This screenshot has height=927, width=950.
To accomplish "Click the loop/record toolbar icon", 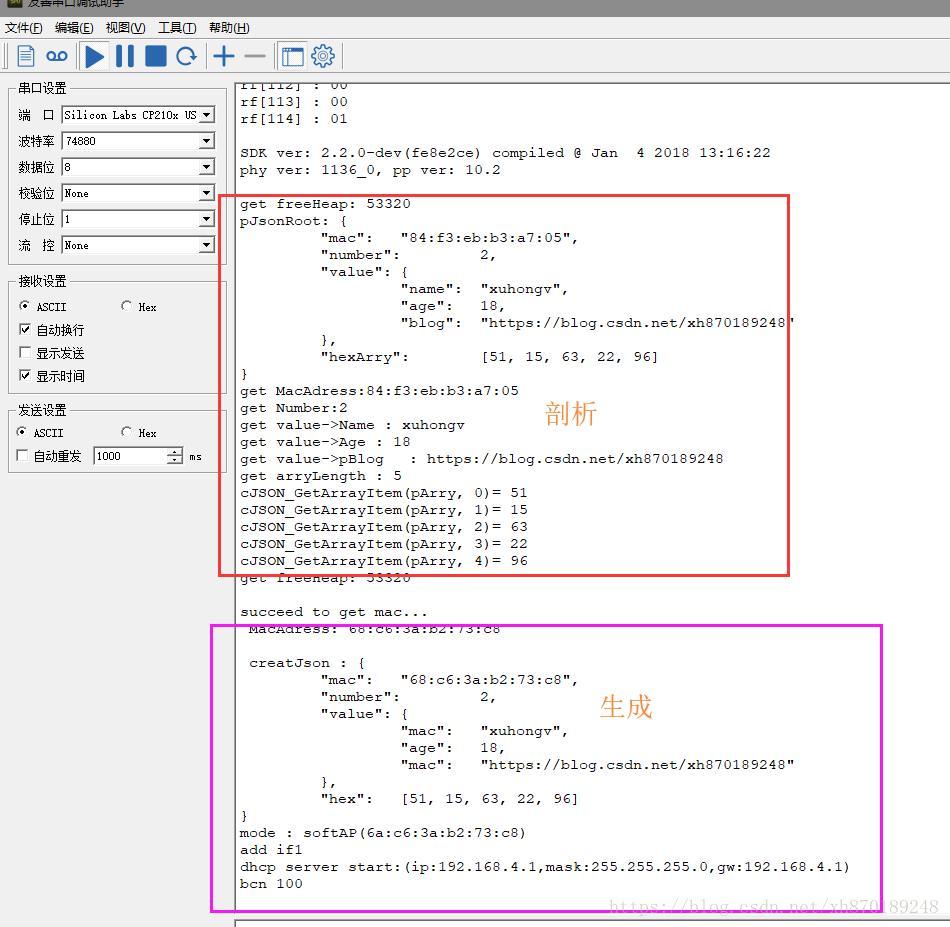I will click(x=57, y=56).
